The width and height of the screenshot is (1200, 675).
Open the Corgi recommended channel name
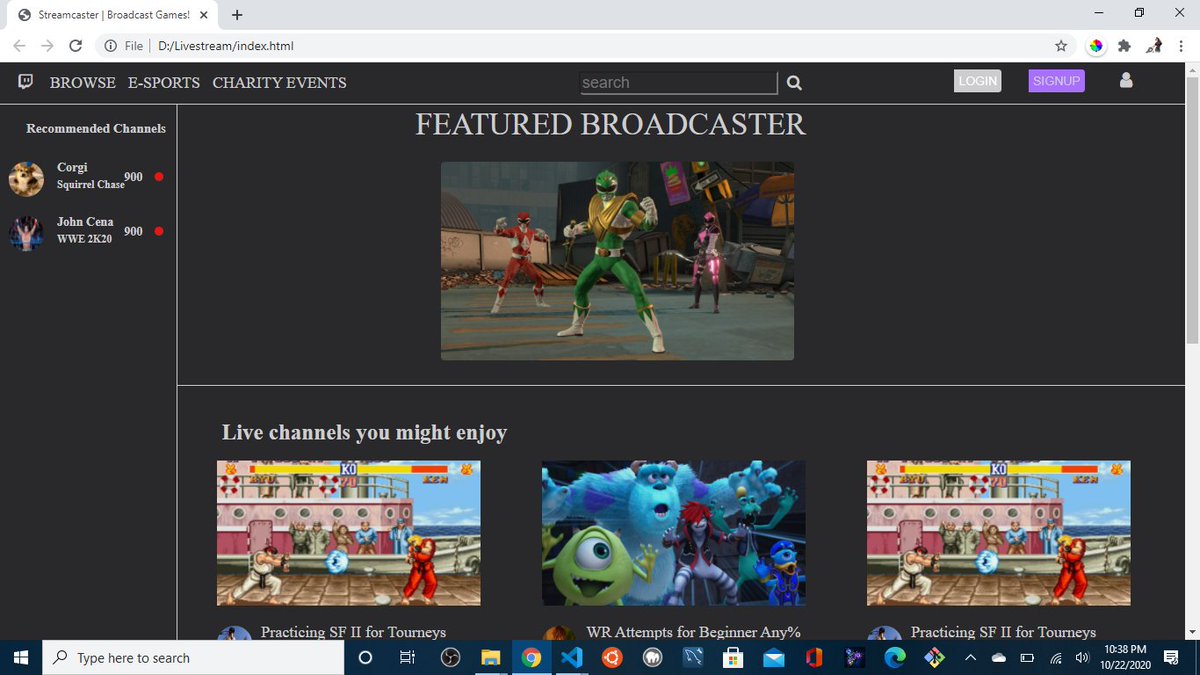coord(72,167)
